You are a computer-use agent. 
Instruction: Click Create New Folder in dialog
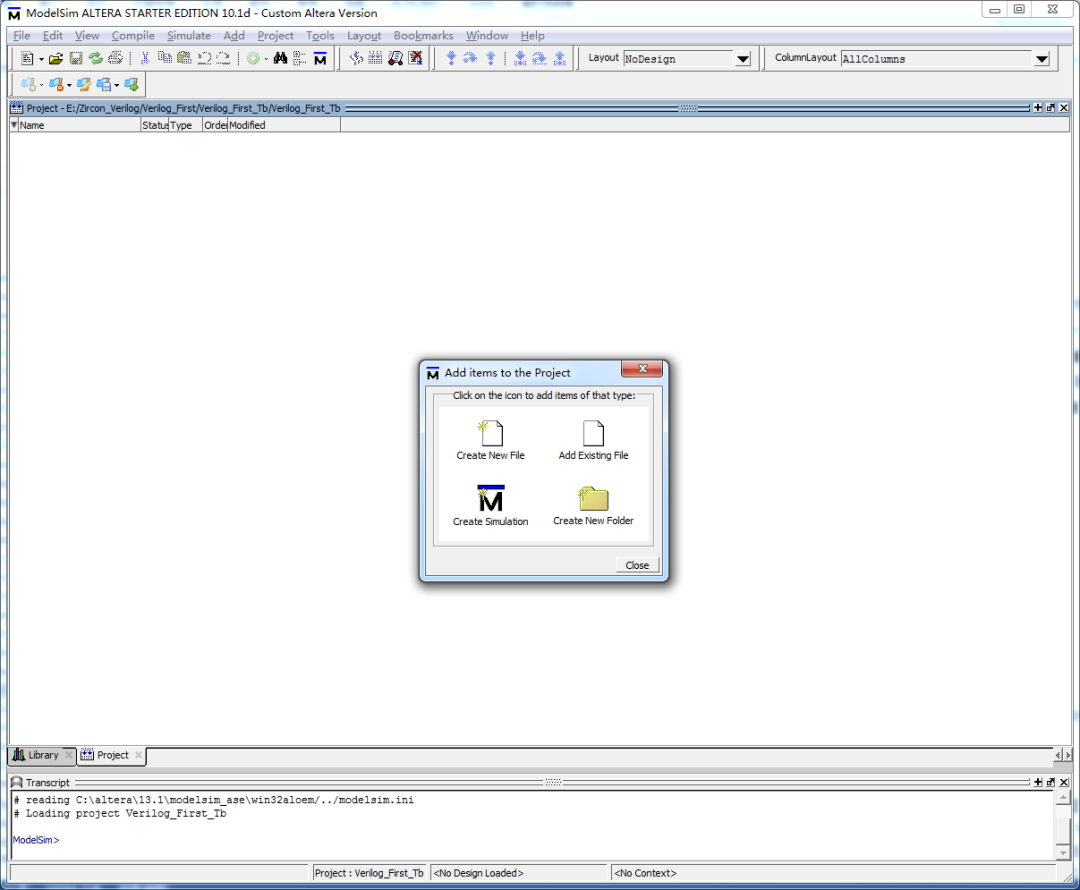tap(593, 506)
